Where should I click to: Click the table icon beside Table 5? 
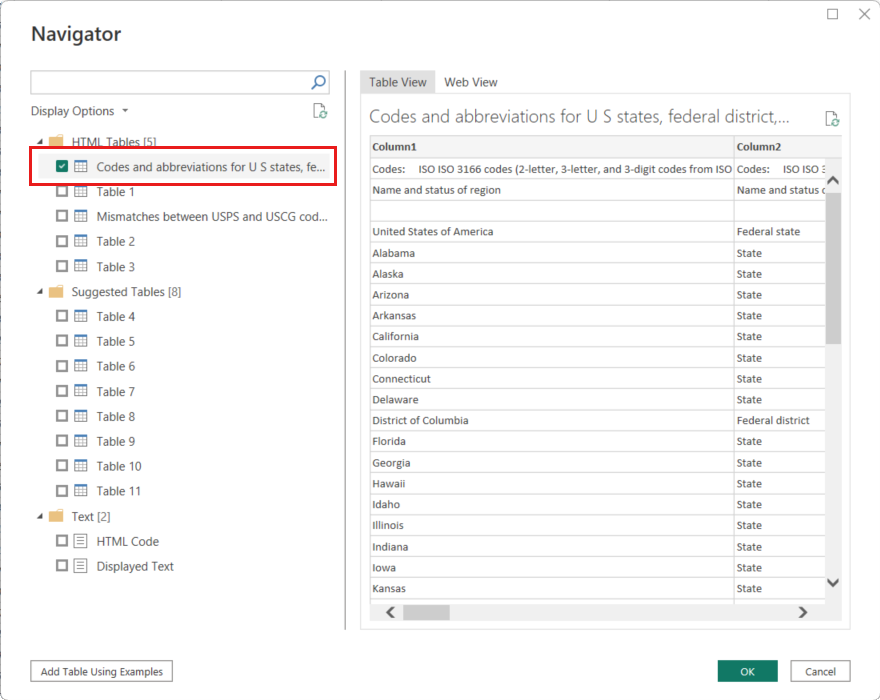coord(81,341)
